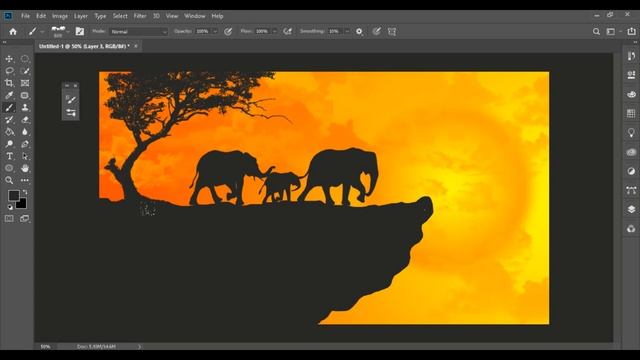Open the Opacity slider dropdown arrow
This screenshot has width=640, height=360.
click(215, 31)
